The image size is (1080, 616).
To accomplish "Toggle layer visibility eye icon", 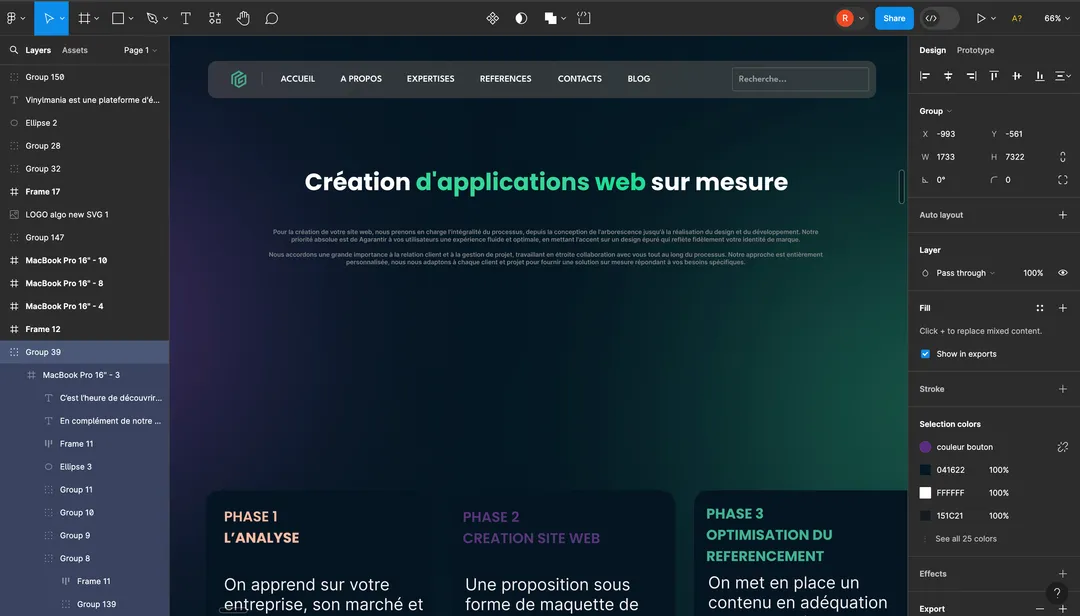I will tap(1062, 273).
